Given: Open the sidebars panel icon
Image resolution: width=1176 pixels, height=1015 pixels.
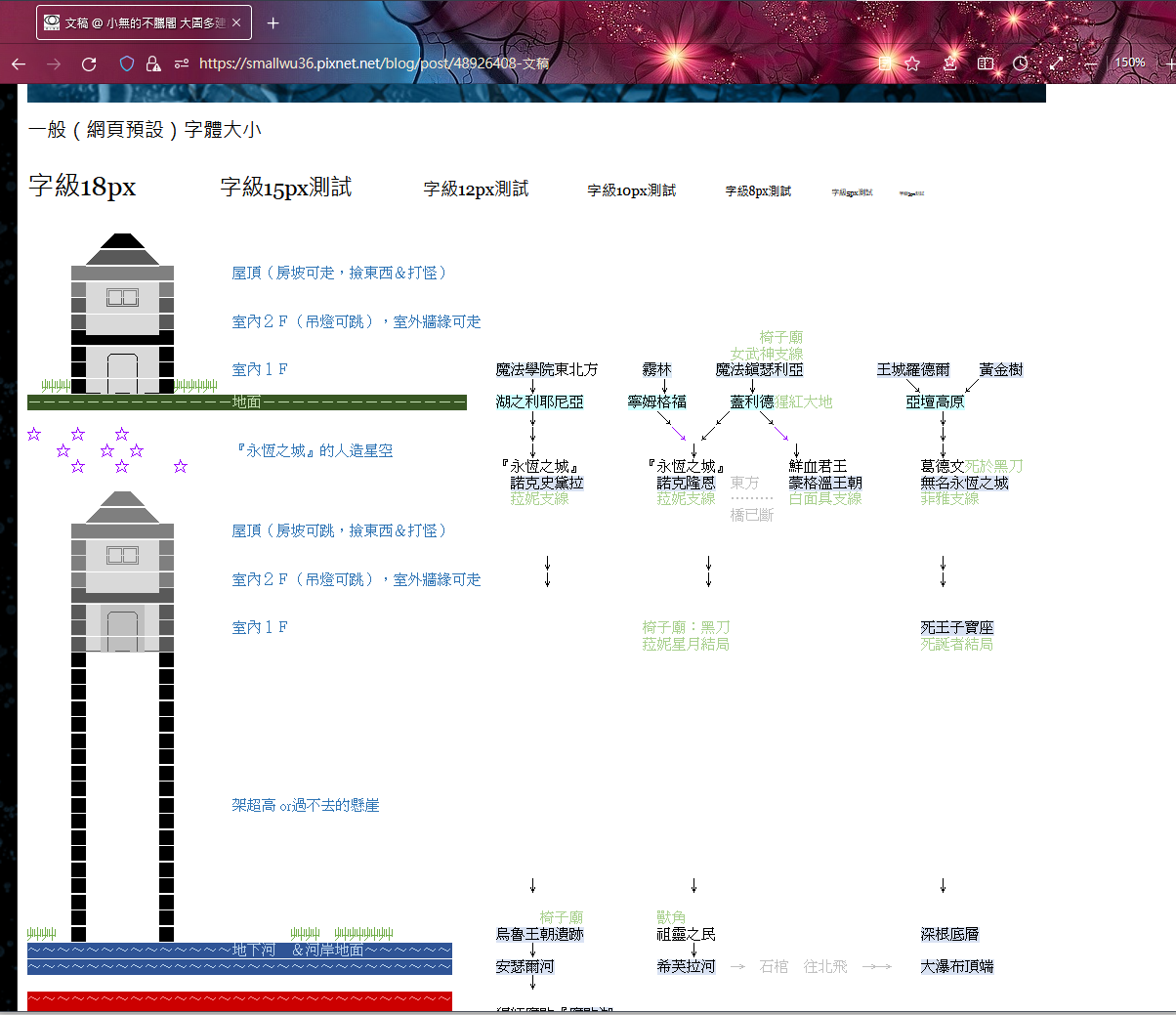Looking at the screenshot, I should coord(985,63).
